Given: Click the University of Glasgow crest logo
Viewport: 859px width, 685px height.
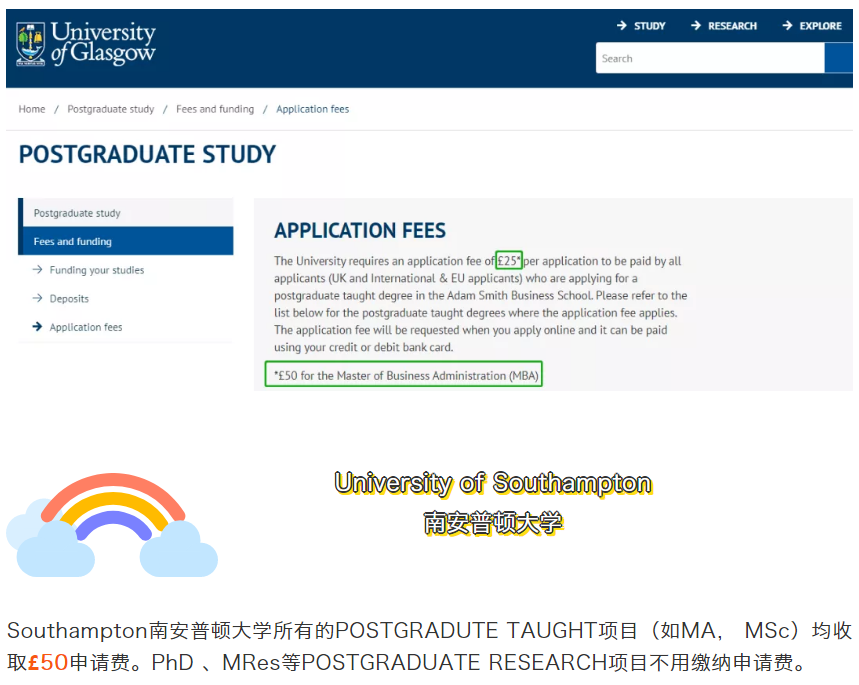Looking at the screenshot, I should pos(31,44).
